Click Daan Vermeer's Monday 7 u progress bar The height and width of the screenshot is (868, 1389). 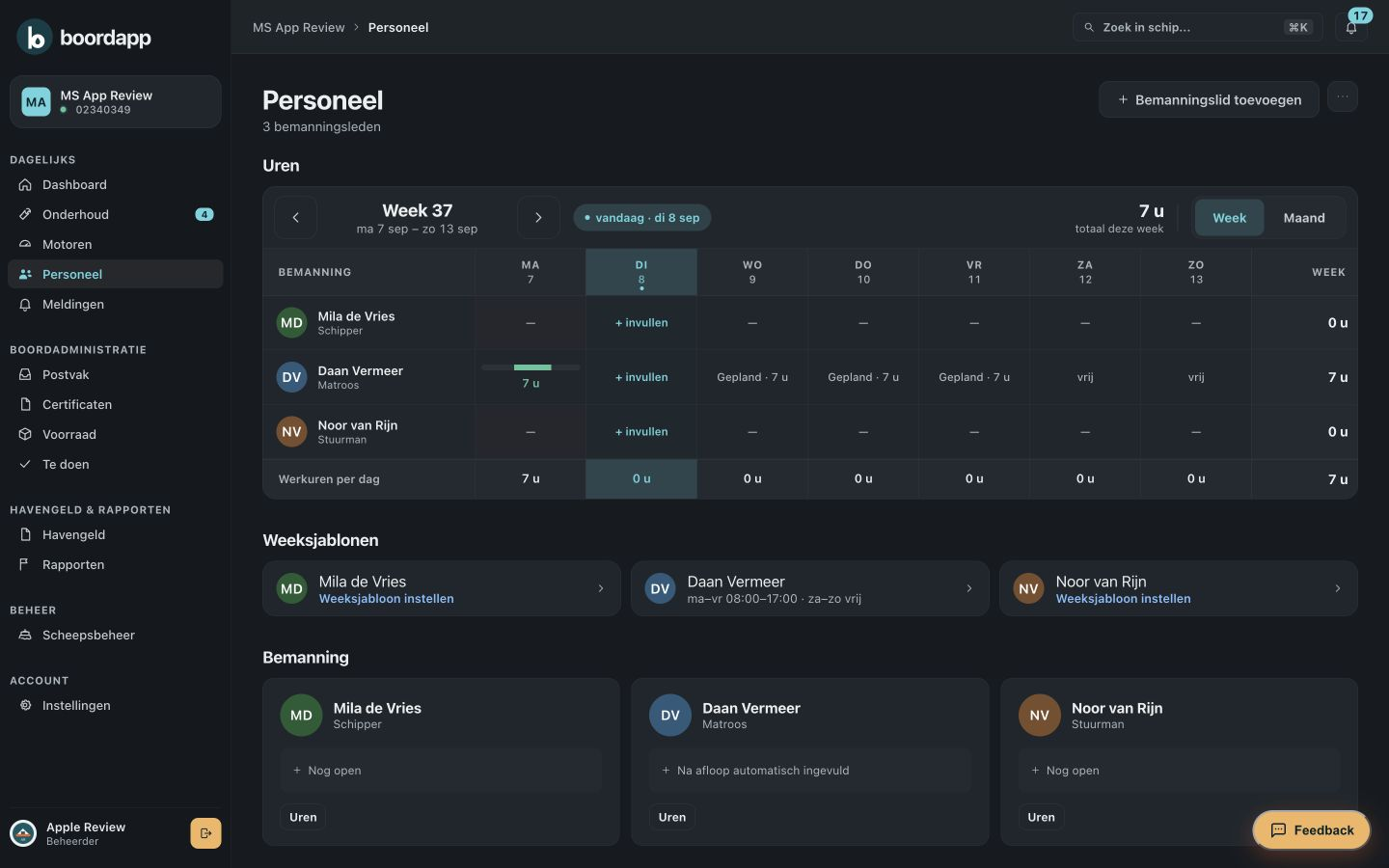531,367
